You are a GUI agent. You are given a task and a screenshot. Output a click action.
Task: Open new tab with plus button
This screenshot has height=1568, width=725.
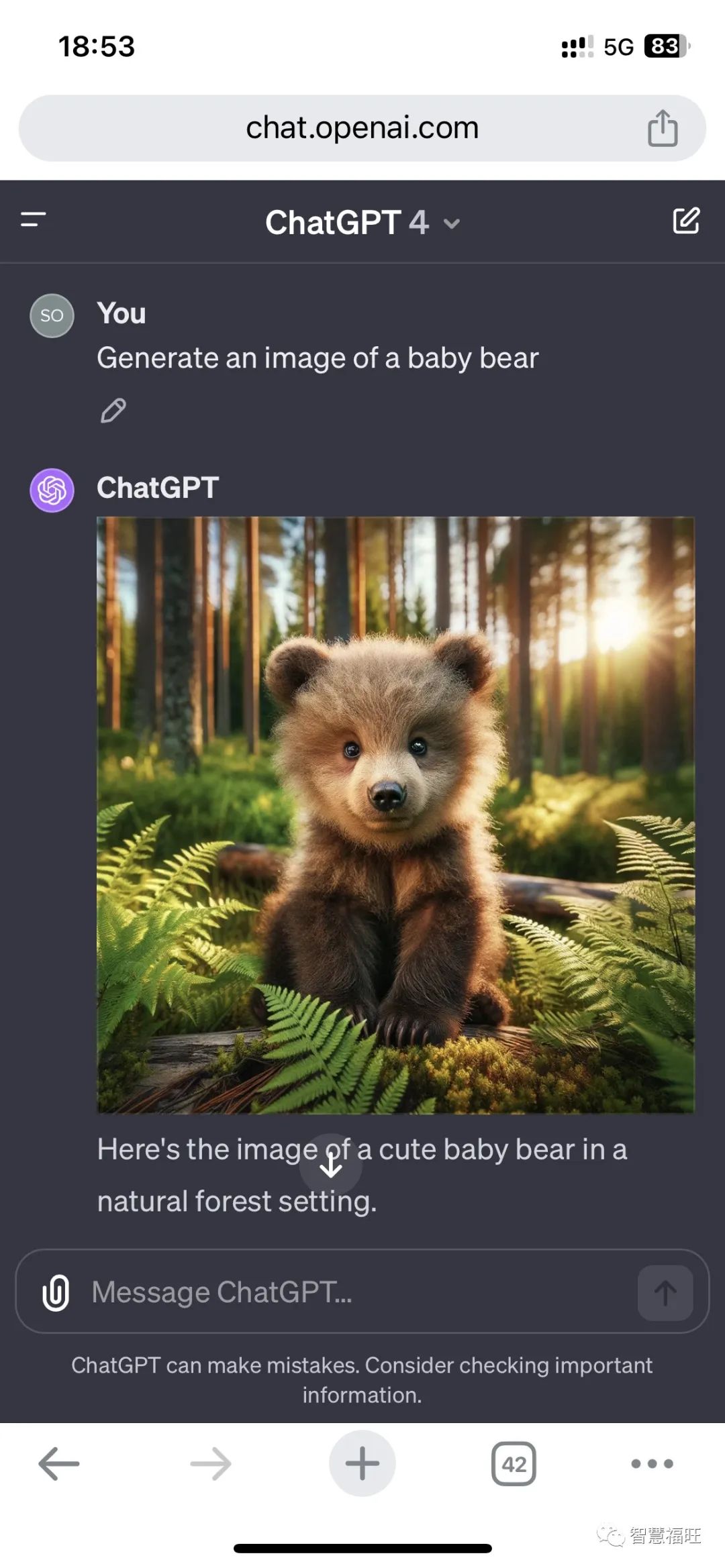click(x=362, y=1463)
